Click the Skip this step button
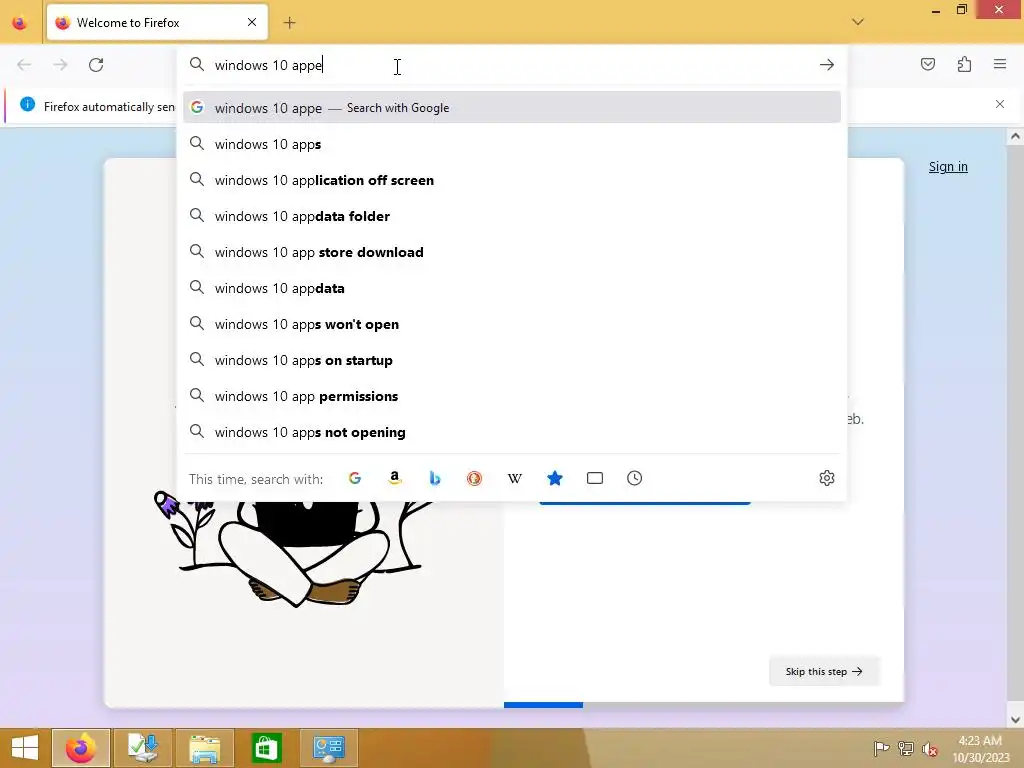Screen dimensions: 1024x768 (824, 671)
